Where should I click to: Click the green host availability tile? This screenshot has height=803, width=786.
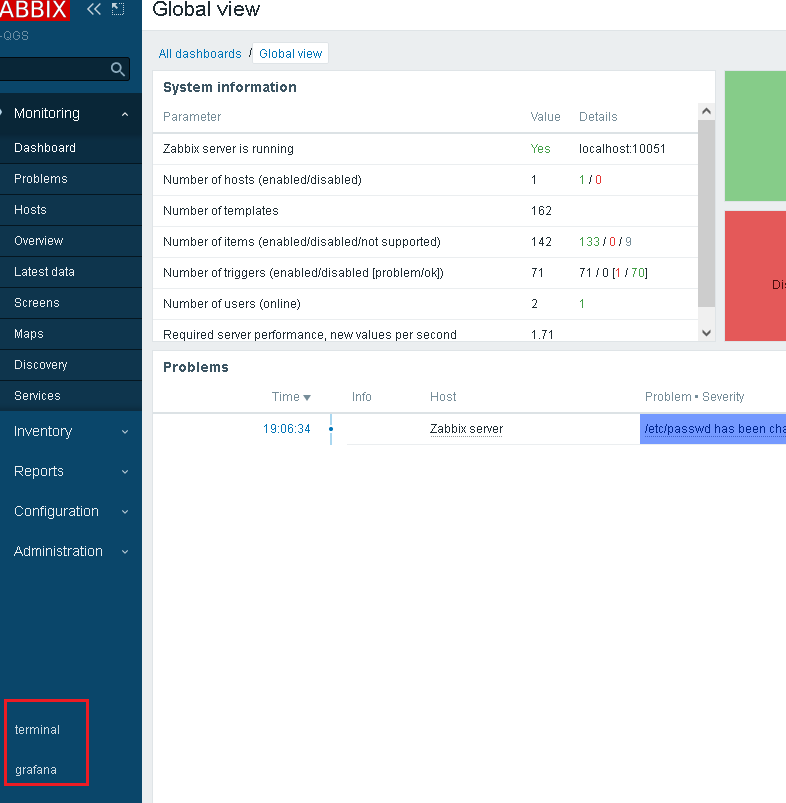click(x=755, y=136)
